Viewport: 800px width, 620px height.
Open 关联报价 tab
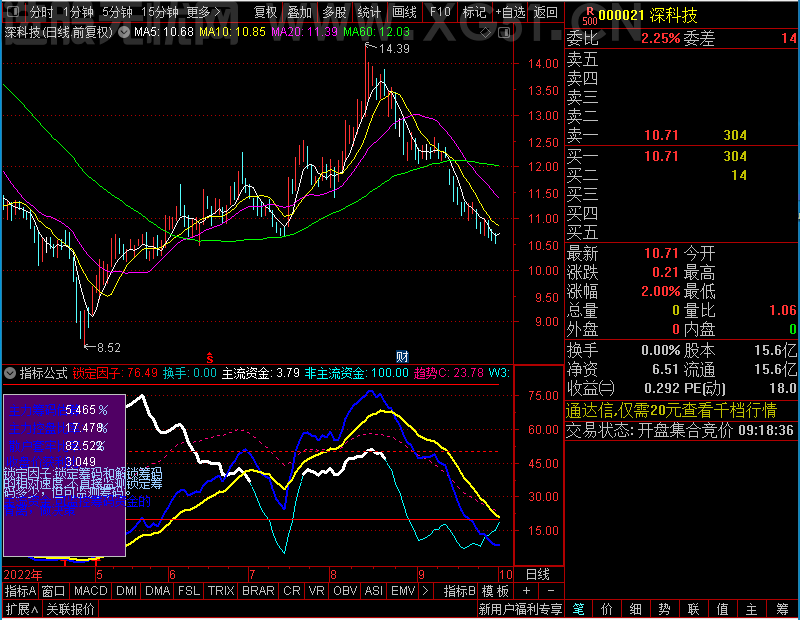pyautogui.click(x=70, y=609)
